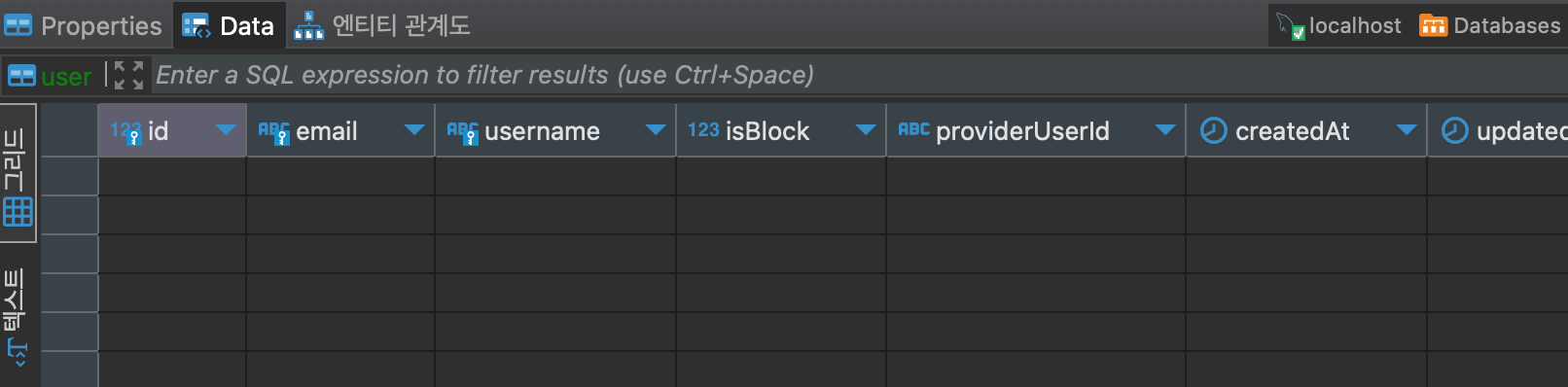Image resolution: width=1568 pixels, height=387 pixels.
Task: Toggle the filter panel expand icon
Action: (x=128, y=75)
